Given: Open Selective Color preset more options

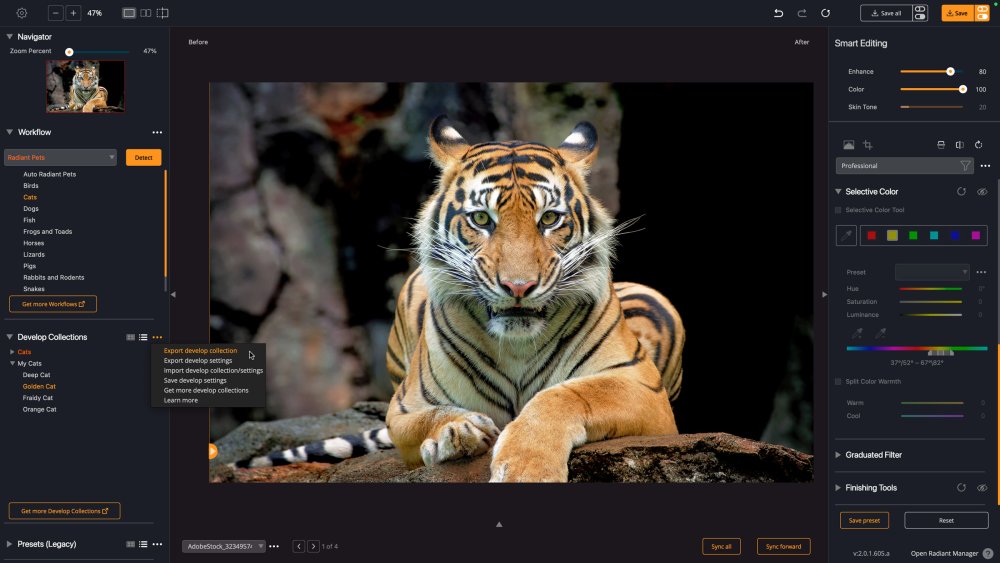Looking at the screenshot, I should click(982, 272).
